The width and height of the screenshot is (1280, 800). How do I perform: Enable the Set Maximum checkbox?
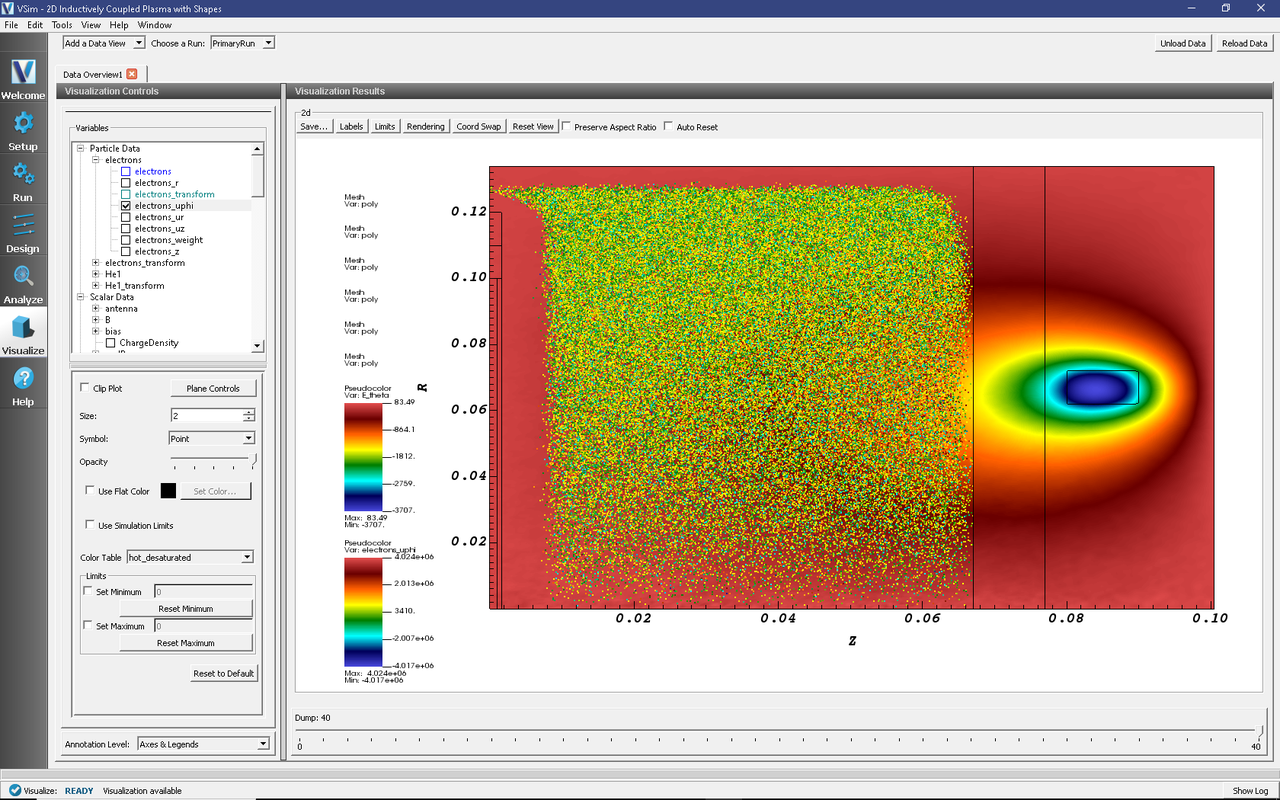[88, 626]
